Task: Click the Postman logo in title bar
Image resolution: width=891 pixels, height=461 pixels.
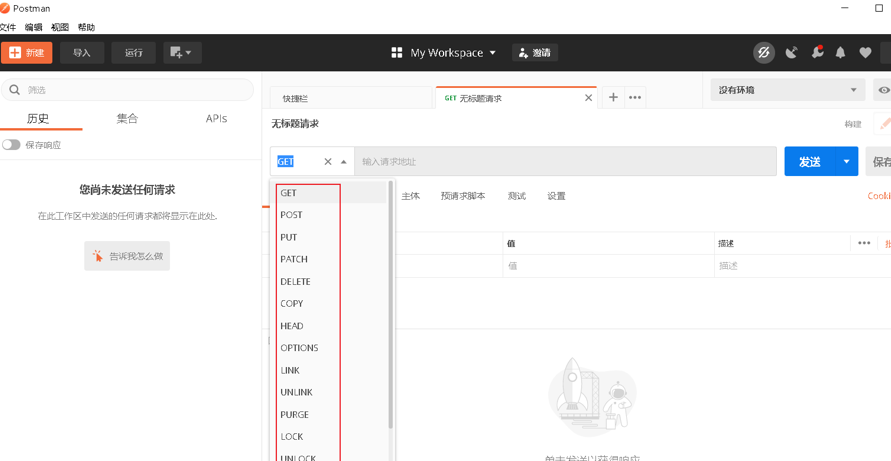Action: tap(6, 8)
